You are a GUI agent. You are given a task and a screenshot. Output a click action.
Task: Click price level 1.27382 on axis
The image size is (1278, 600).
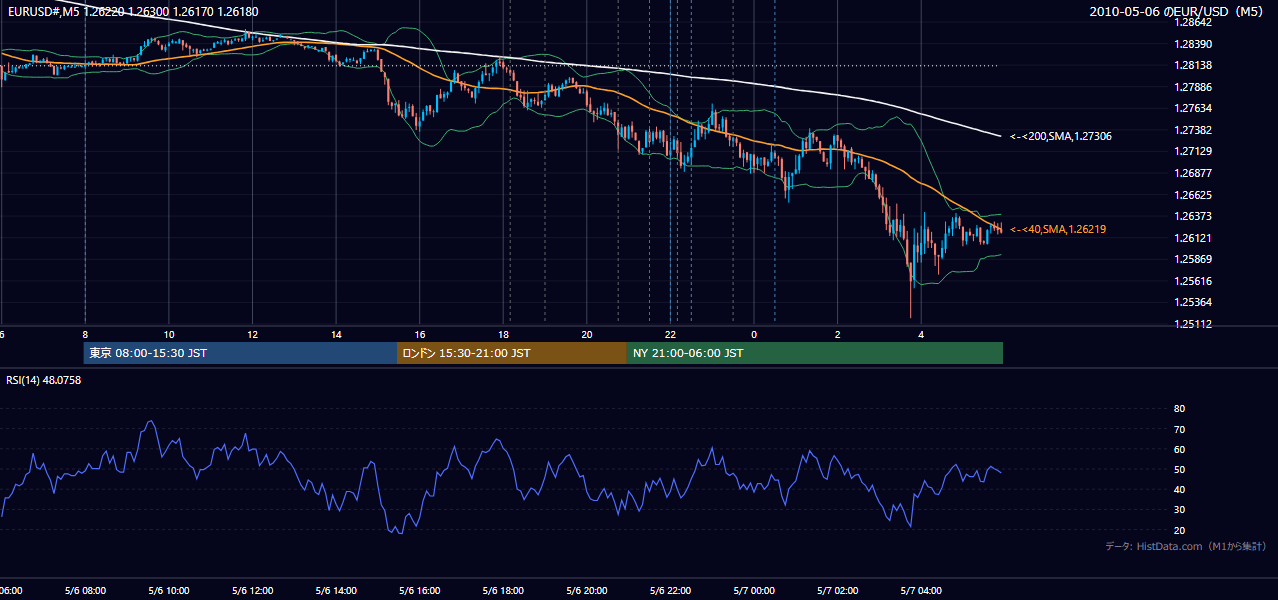pos(1192,130)
